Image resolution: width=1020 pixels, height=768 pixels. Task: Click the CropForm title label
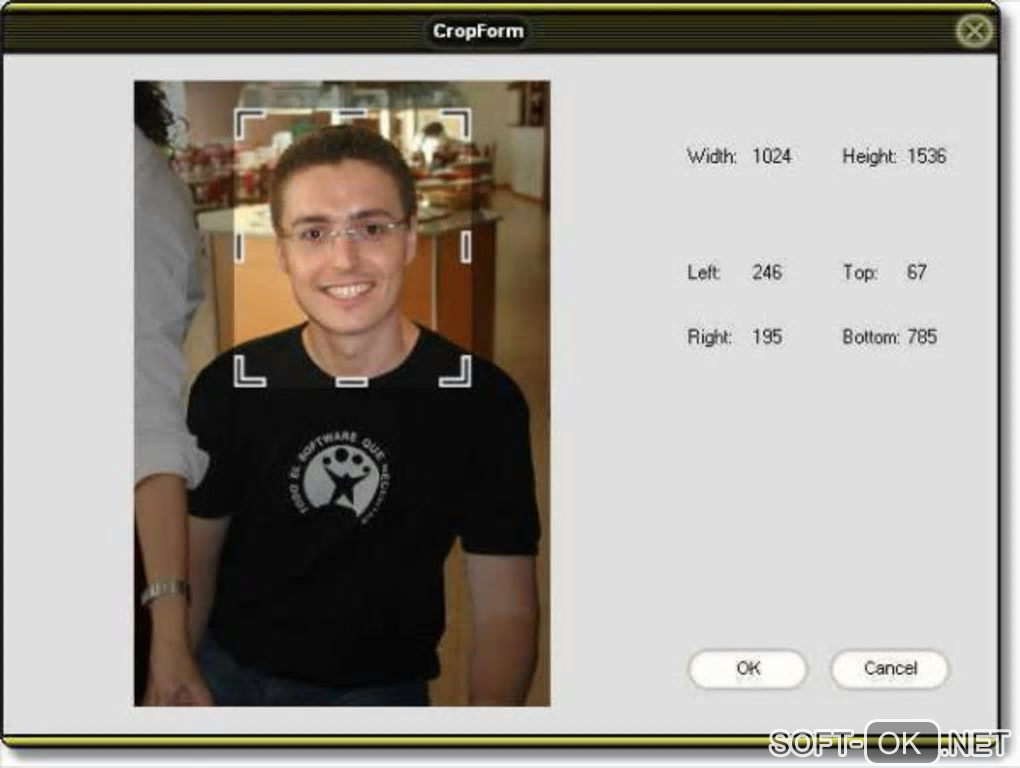pyautogui.click(x=478, y=31)
